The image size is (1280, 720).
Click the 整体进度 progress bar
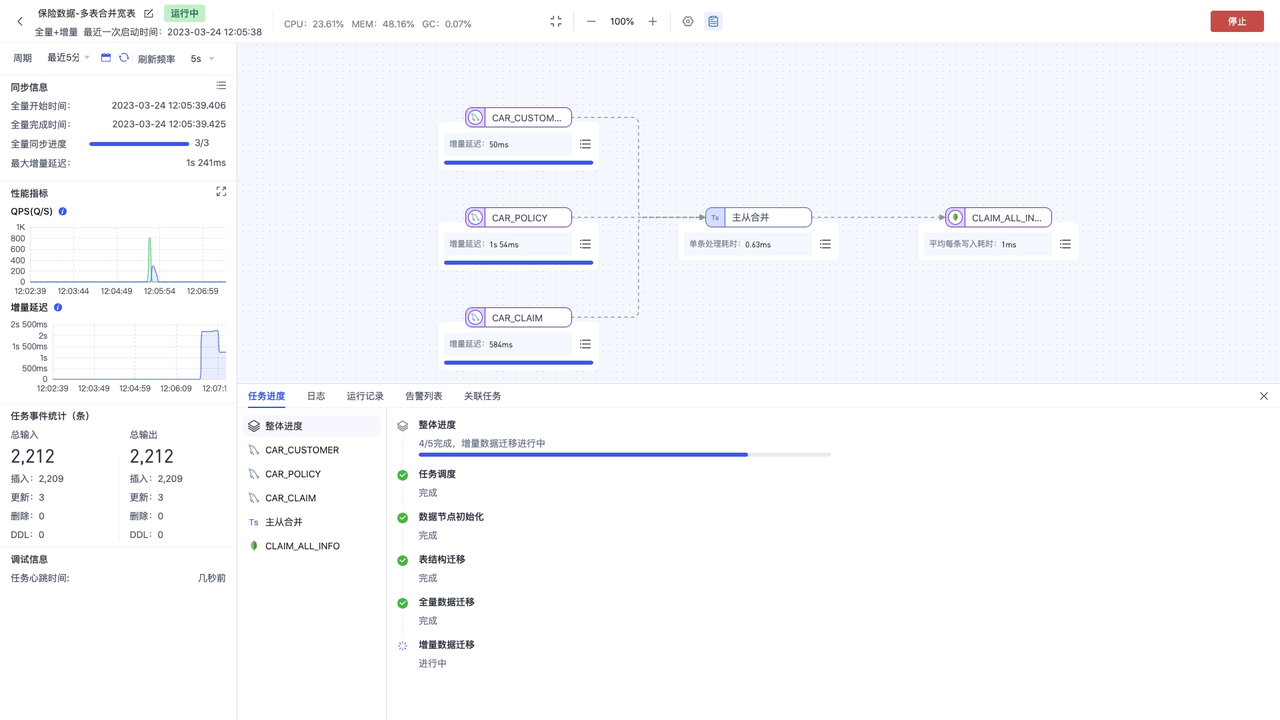tap(624, 455)
